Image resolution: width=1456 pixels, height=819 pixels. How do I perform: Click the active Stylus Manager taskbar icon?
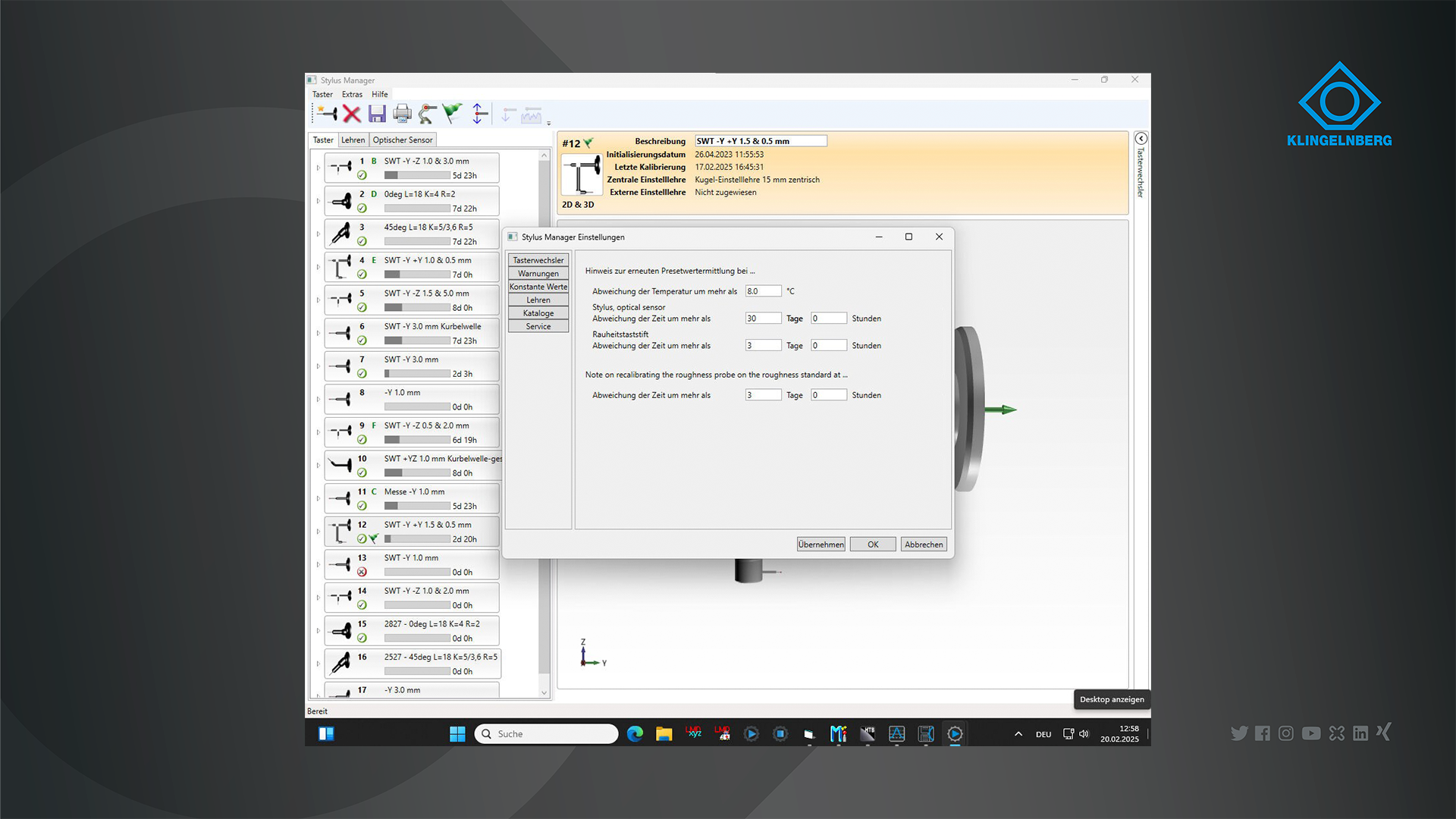click(955, 733)
